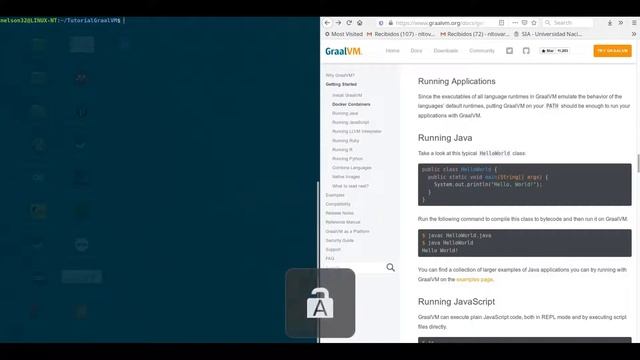Click the browser Search field
This screenshot has width=640, height=360.
[568, 23]
